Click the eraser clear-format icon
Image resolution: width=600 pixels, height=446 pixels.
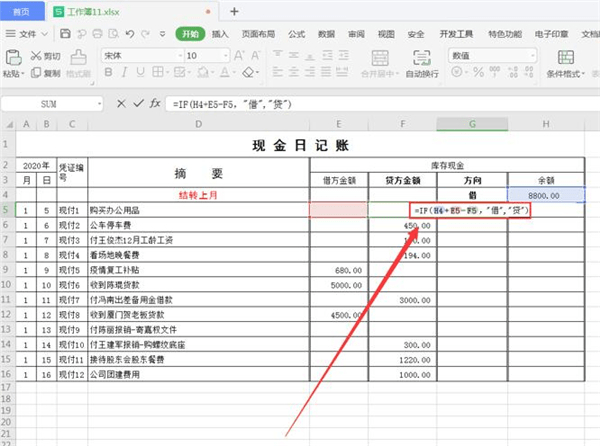[248, 72]
